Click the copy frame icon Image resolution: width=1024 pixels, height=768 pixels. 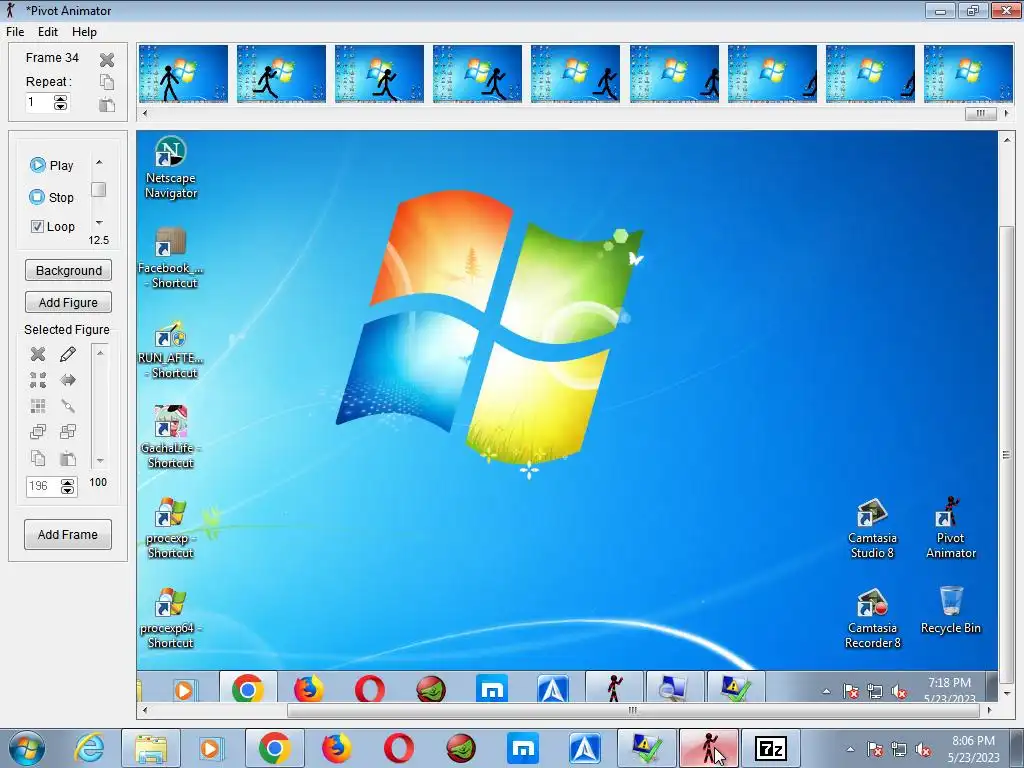coord(107,82)
